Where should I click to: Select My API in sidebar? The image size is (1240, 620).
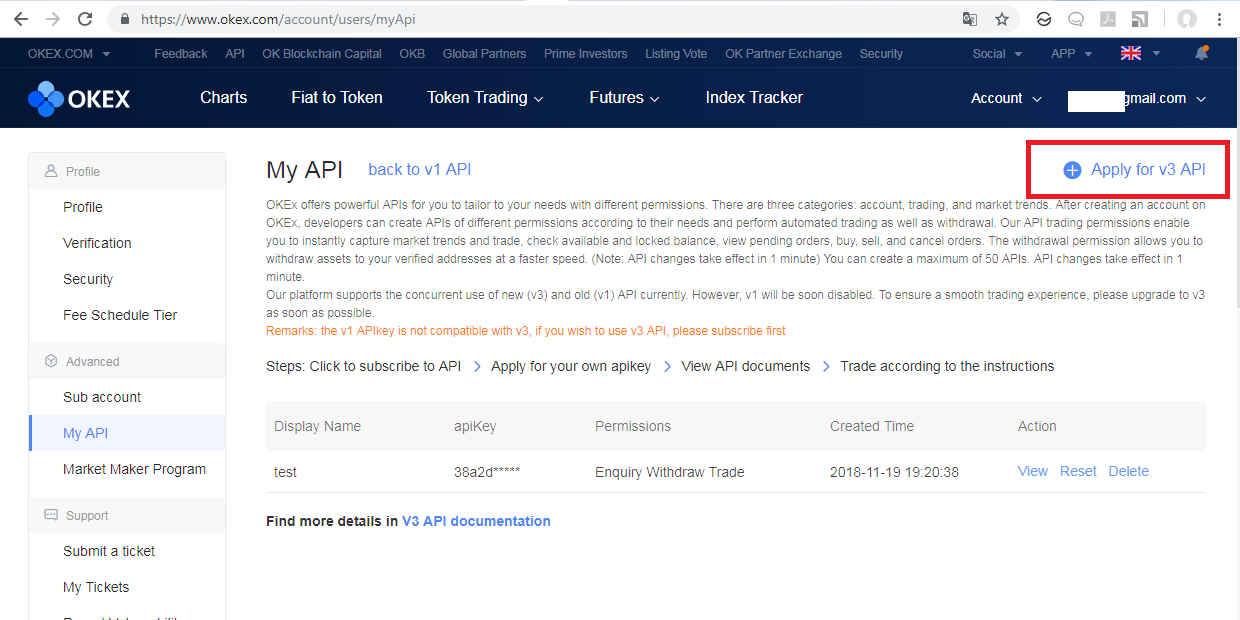coord(127,433)
